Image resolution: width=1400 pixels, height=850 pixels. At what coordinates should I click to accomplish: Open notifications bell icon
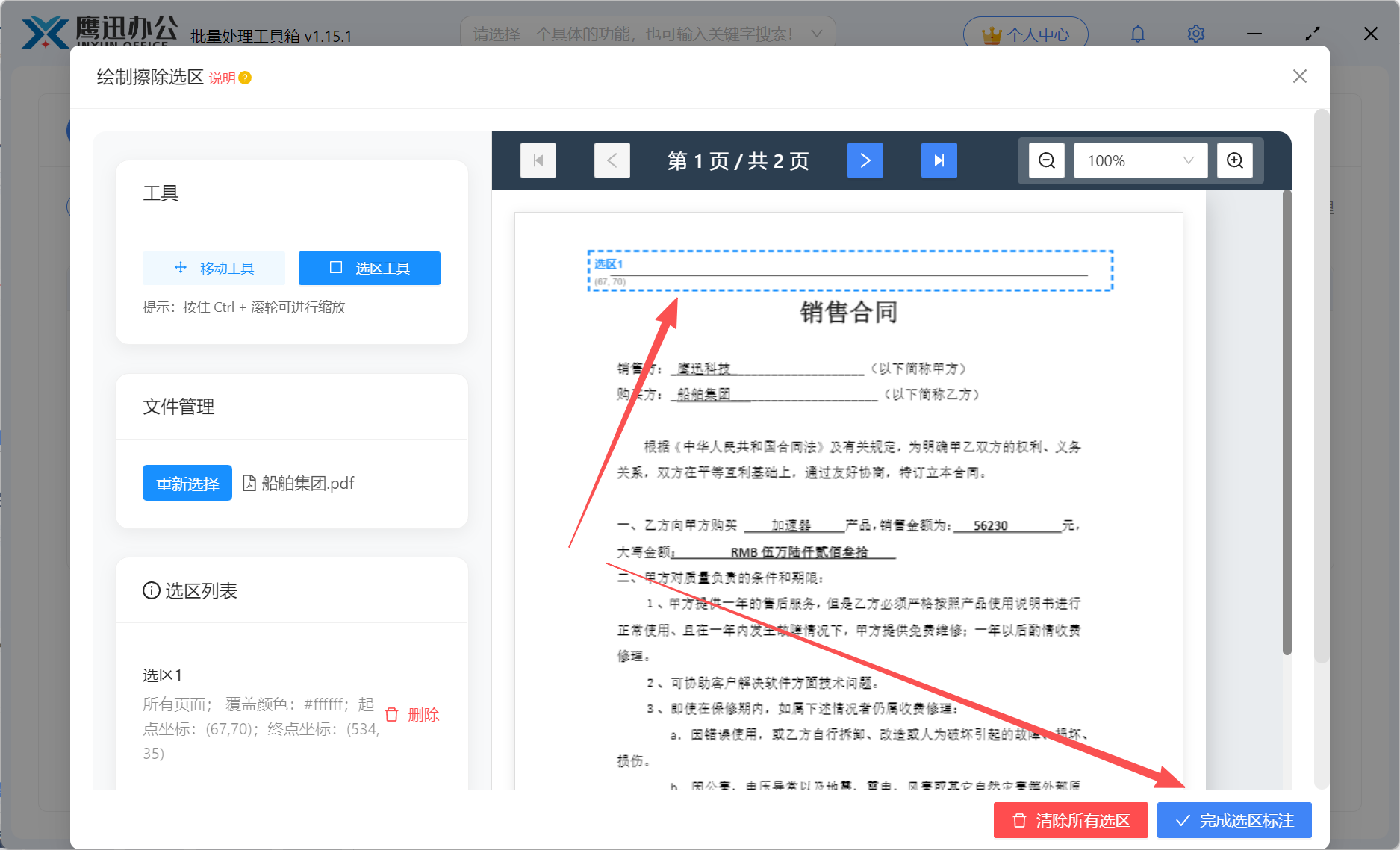[1138, 34]
